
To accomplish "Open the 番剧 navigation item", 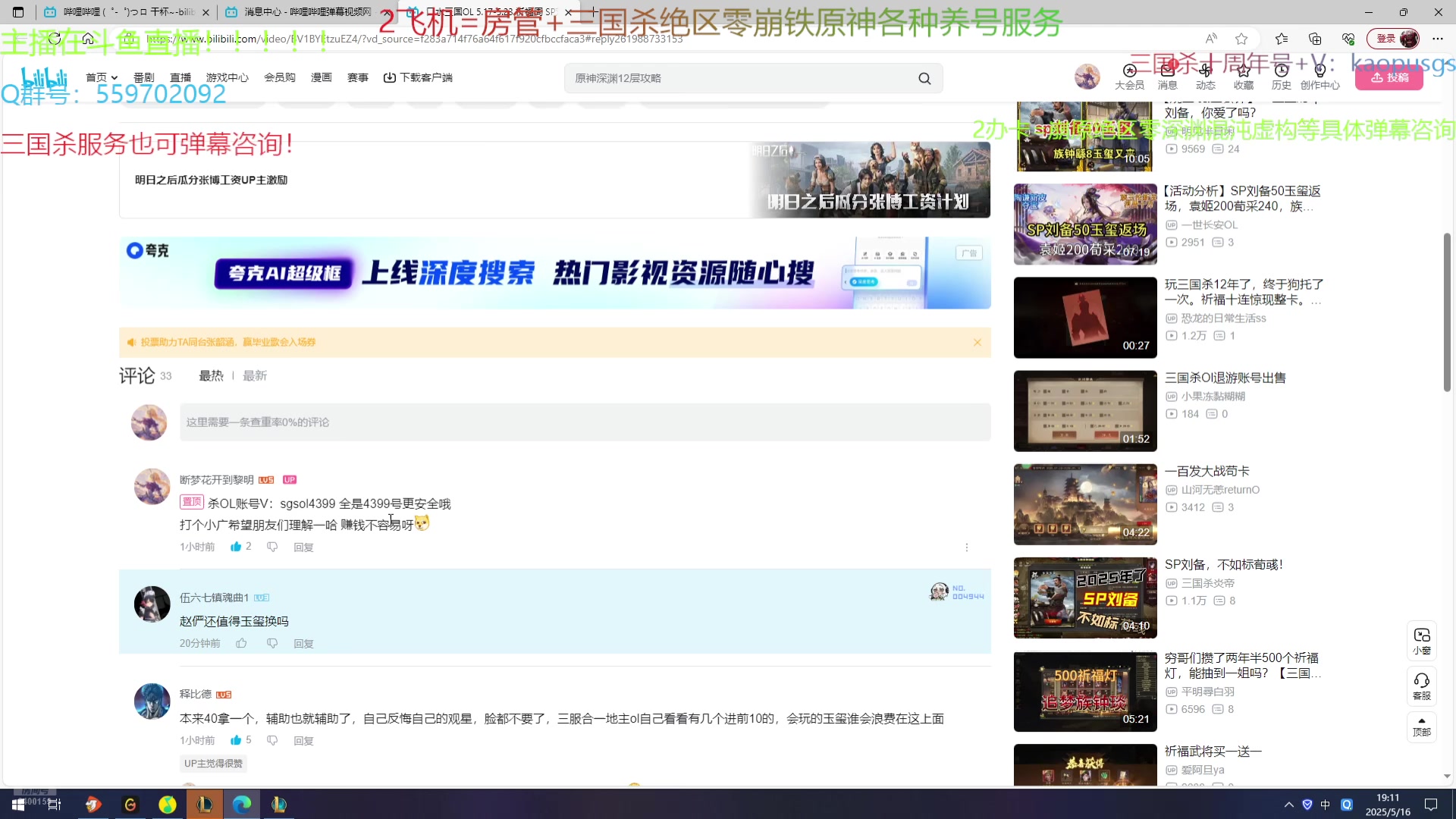I will tap(144, 77).
